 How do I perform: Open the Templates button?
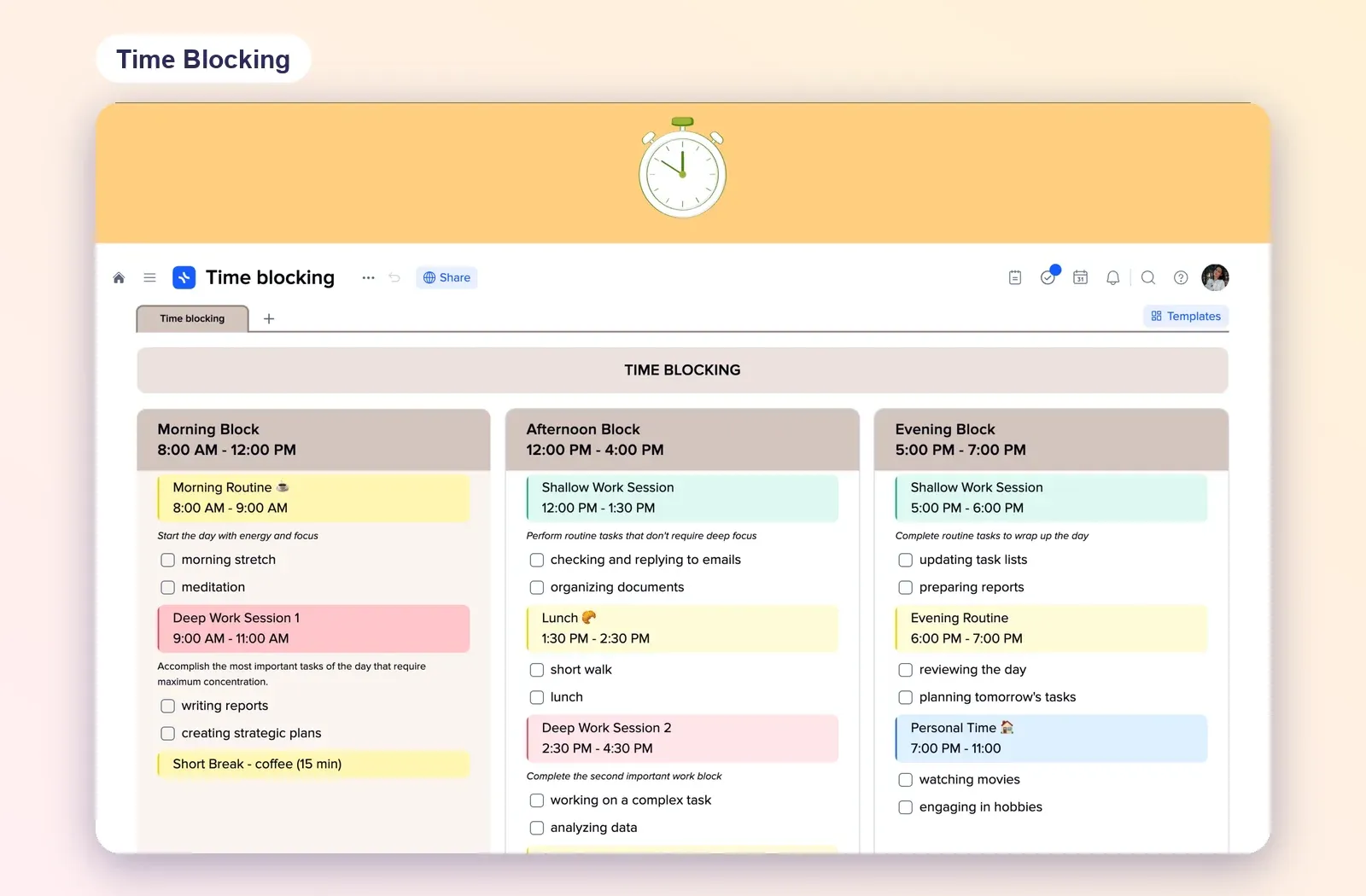pyautogui.click(x=1186, y=316)
